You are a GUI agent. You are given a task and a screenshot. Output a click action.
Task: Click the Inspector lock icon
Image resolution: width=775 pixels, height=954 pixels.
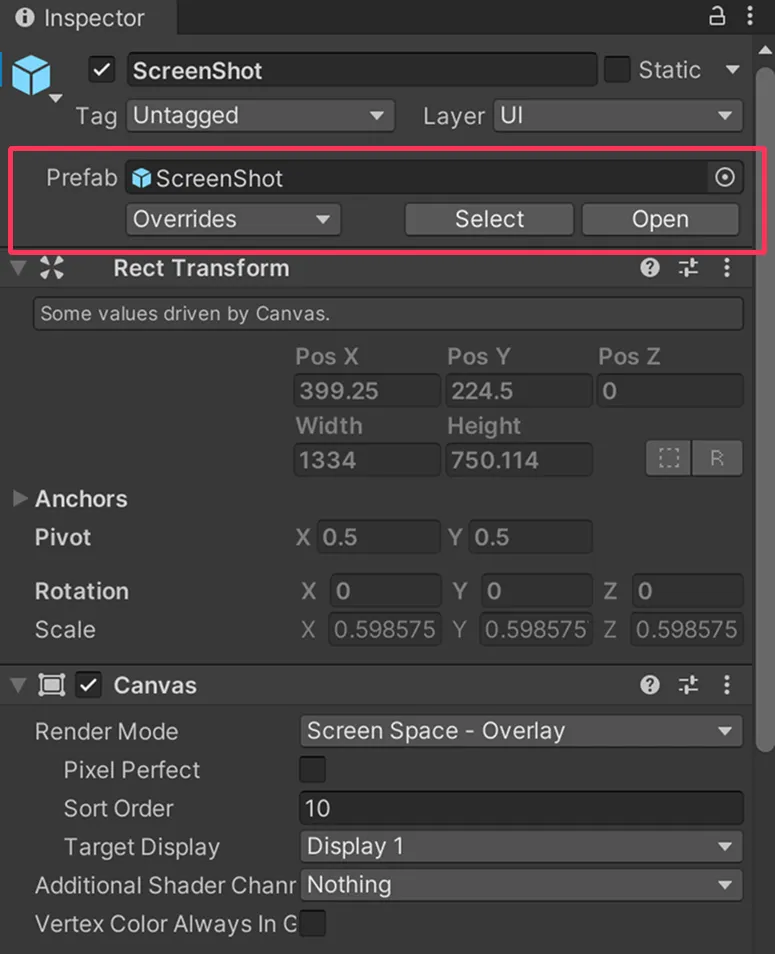point(717,16)
